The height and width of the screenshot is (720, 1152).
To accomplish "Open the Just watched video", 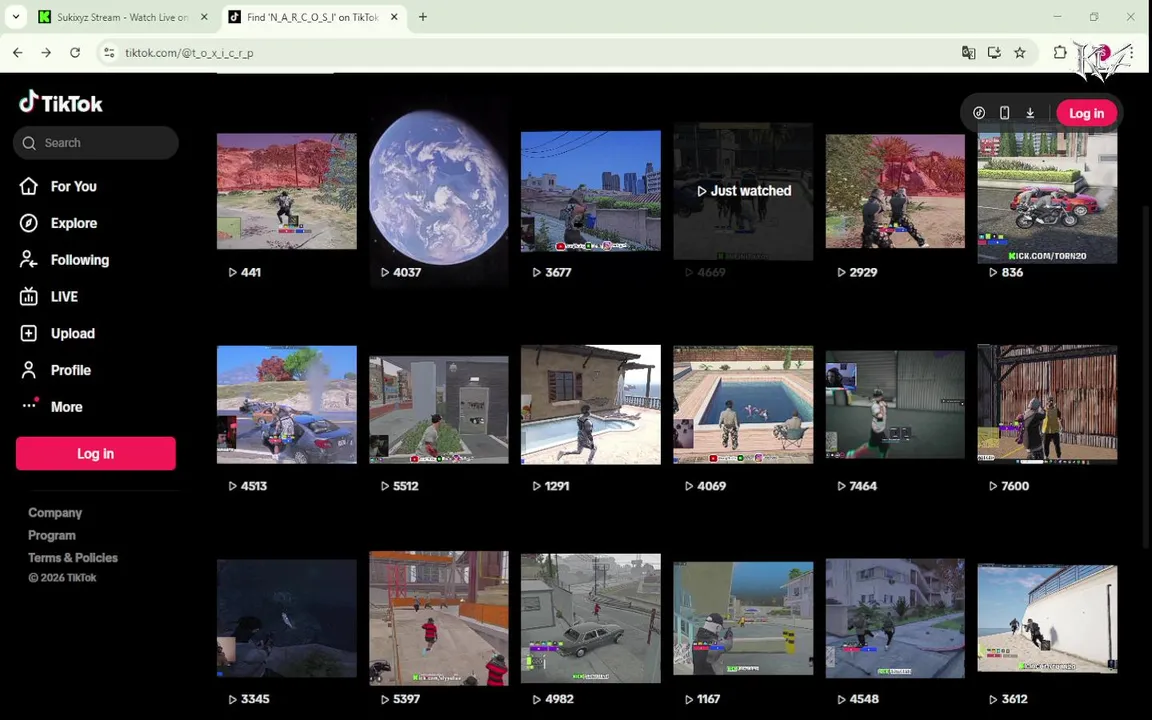I will tap(743, 191).
